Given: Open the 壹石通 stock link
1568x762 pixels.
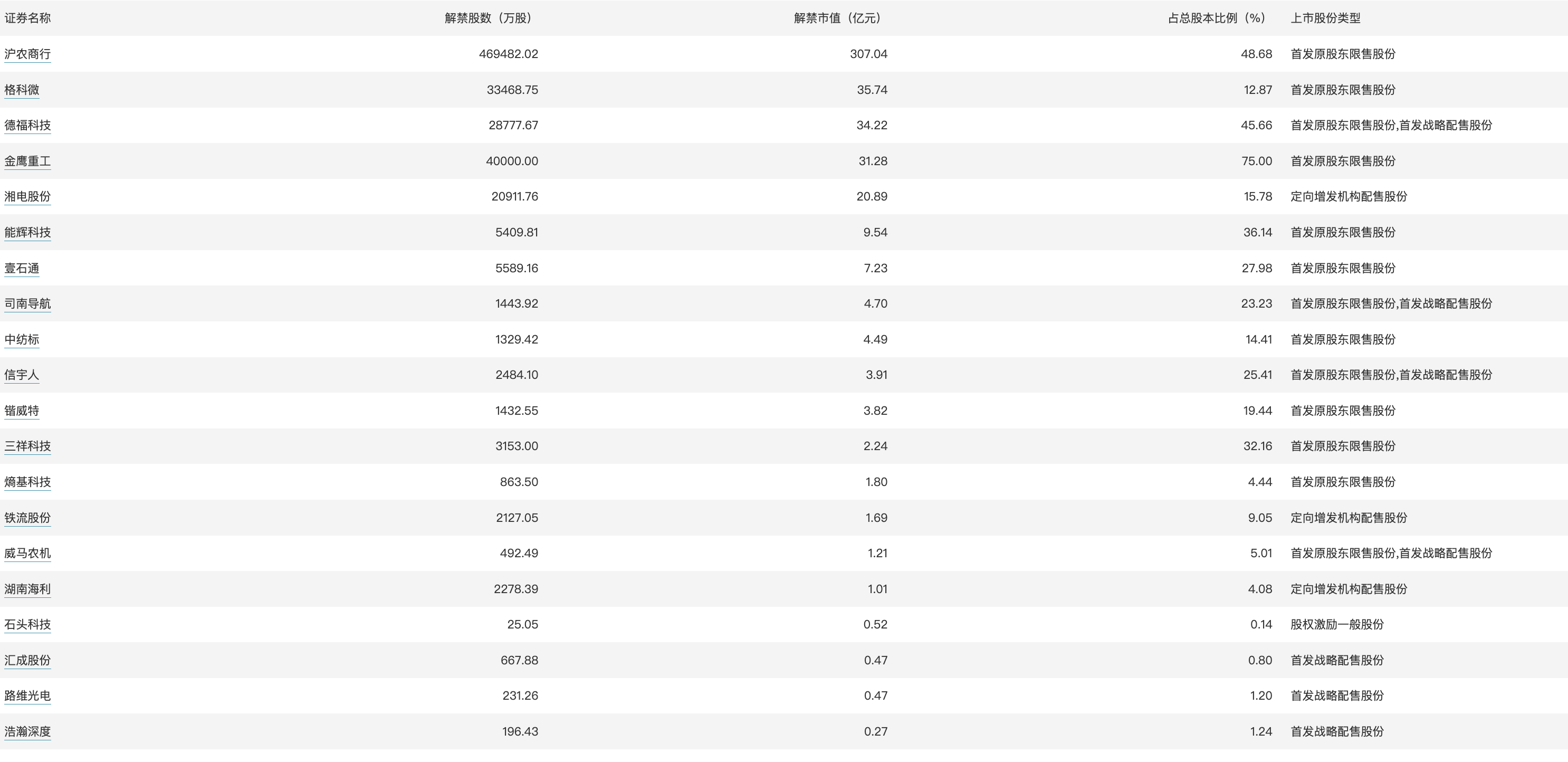Looking at the screenshot, I should pyautogui.click(x=22, y=269).
